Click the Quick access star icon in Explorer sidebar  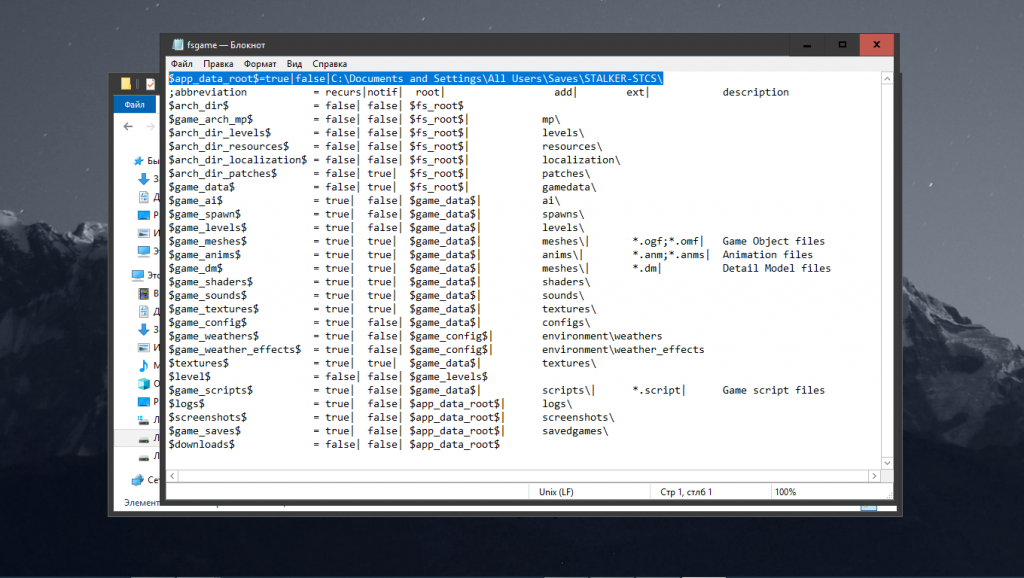pyautogui.click(x=138, y=160)
